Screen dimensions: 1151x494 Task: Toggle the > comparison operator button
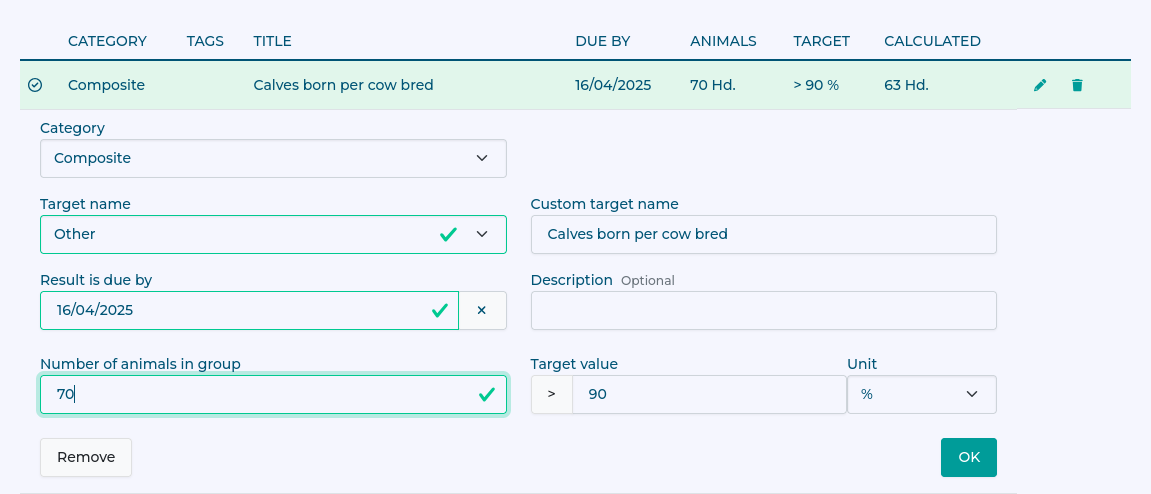(551, 394)
